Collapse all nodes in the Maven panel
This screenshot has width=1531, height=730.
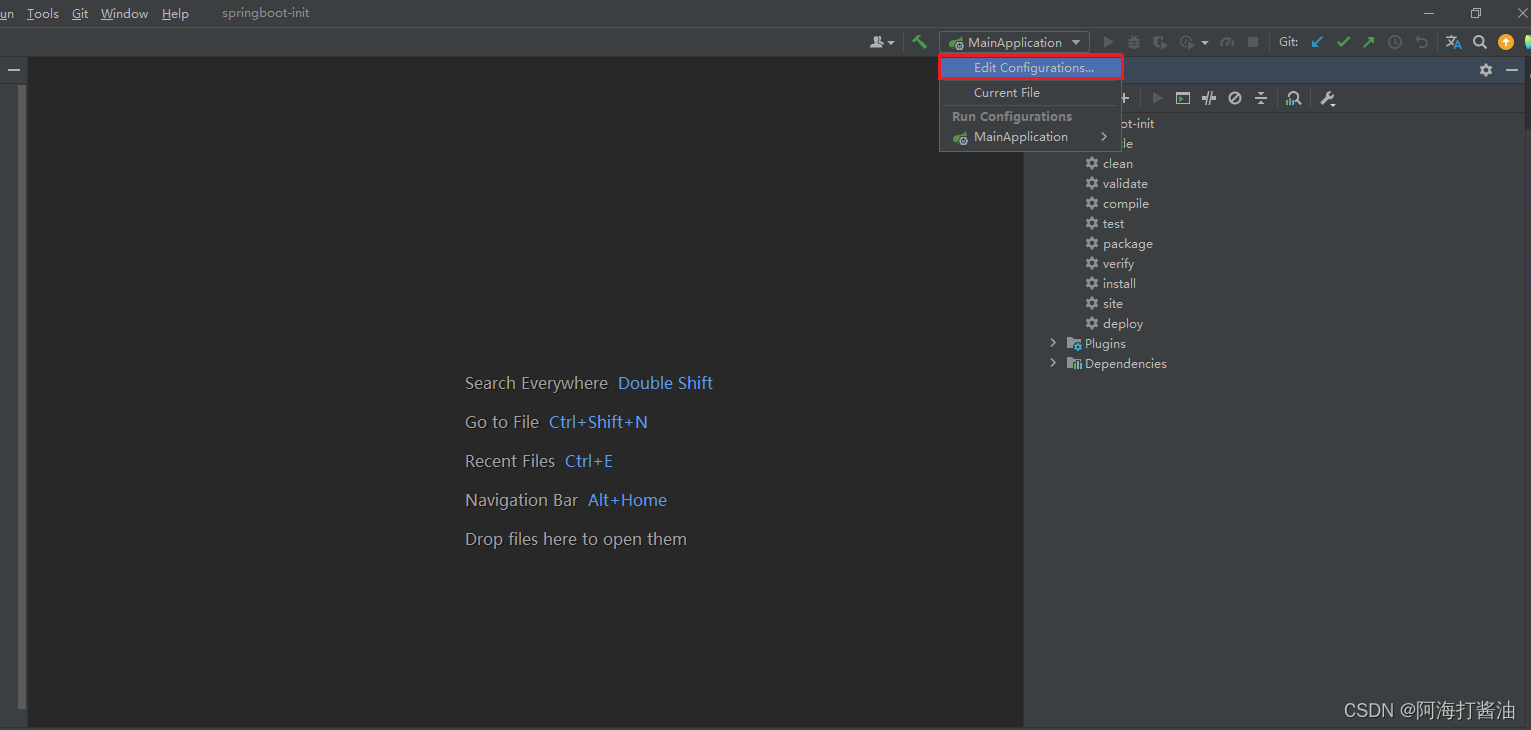pos(1260,97)
